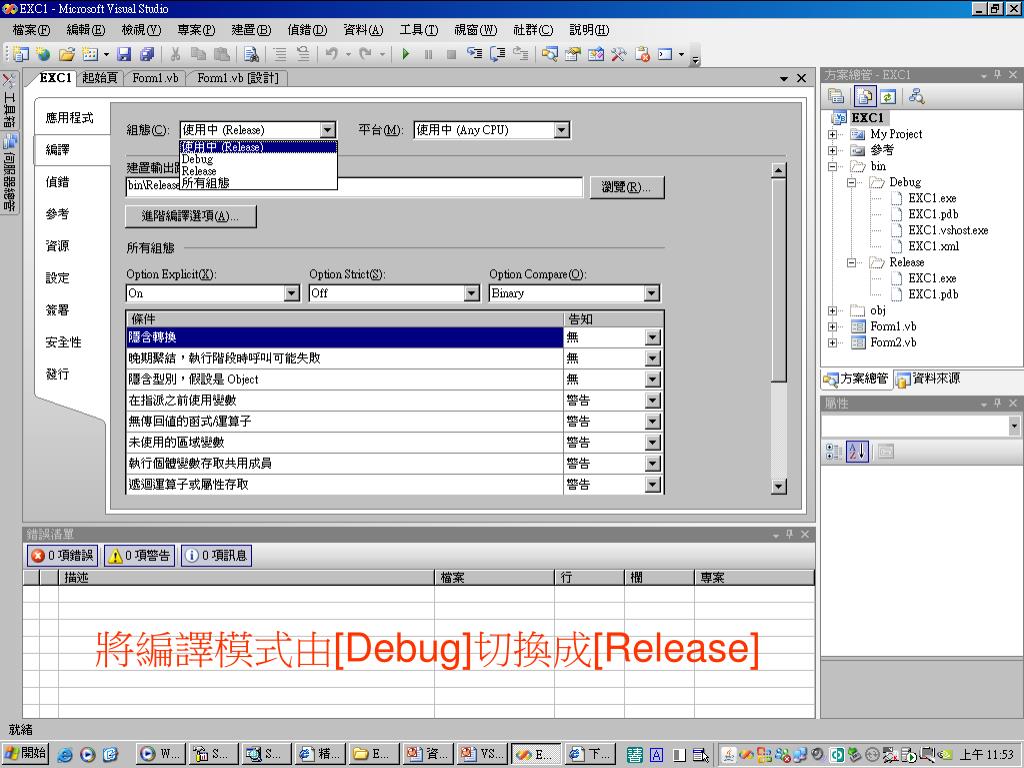Image resolution: width=1024 pixels, height=768 pixels.
Task: Click the Alphabetical sort icon in Properties panel
Action: point(857,451)
